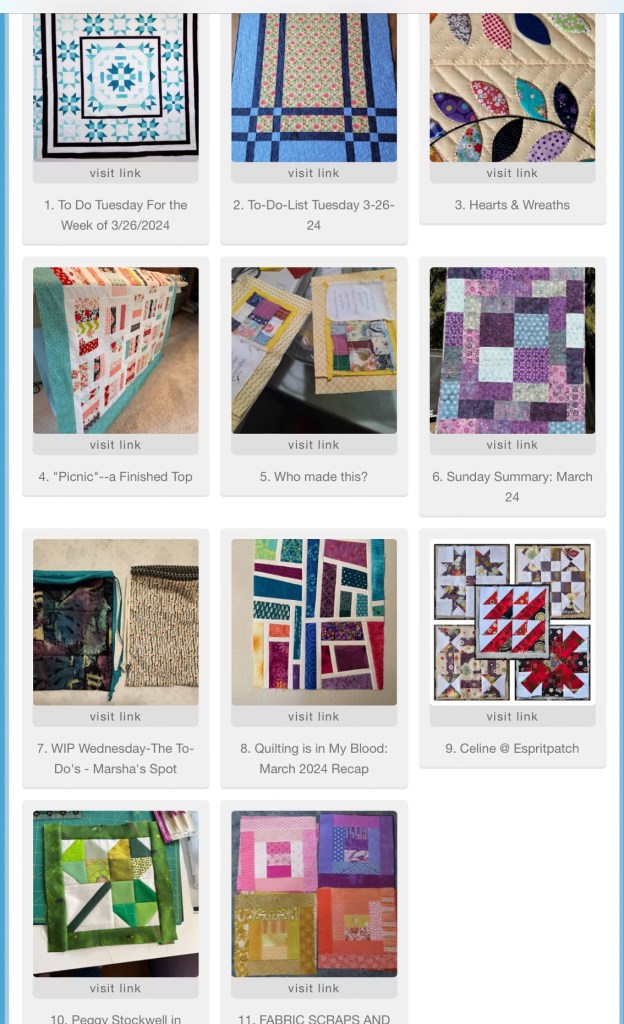This screenshot has width=624, height=1024.
Task: Click visit link under To Do Tuesday entry
Action: pos(116,173)
